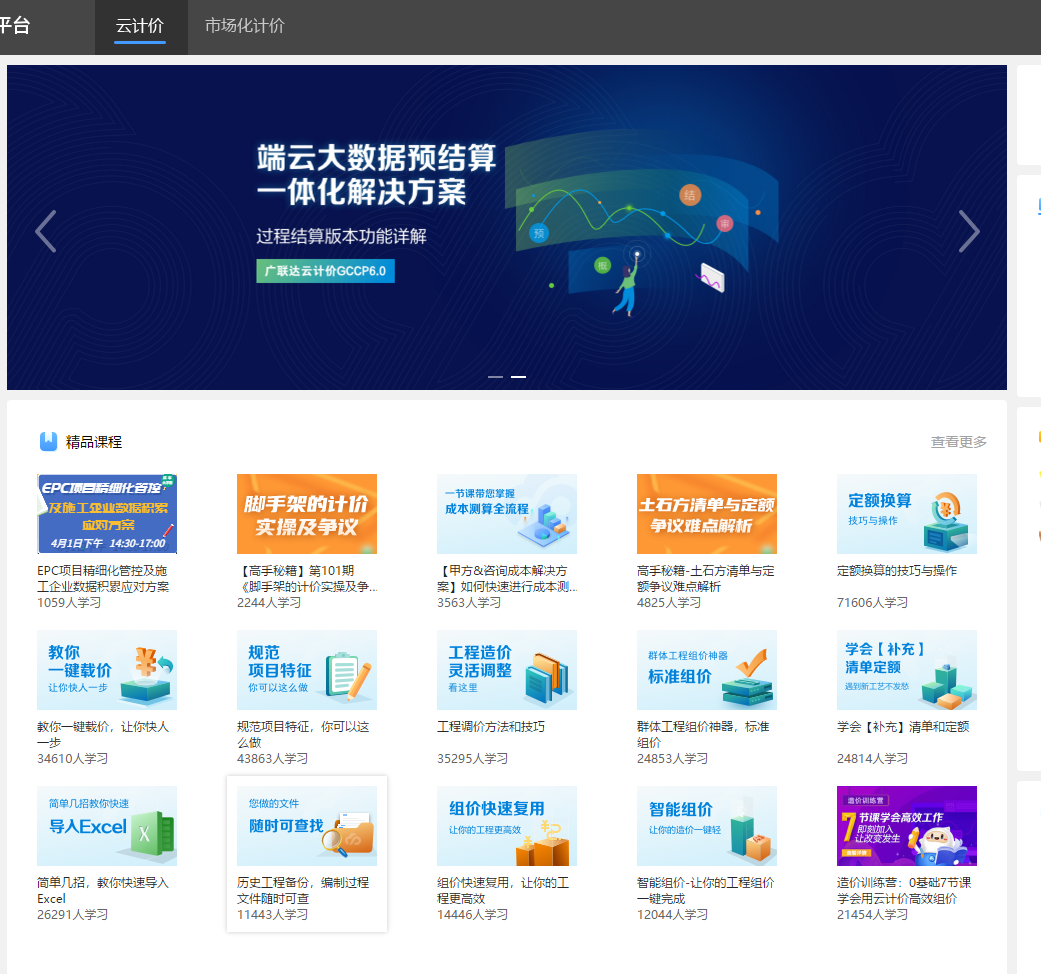Image resolution: width=1041 pixels, height=974 pixels.
Task: Click title 智能组价-让你的工程组价一键完成
Action: tap(705, 891)
